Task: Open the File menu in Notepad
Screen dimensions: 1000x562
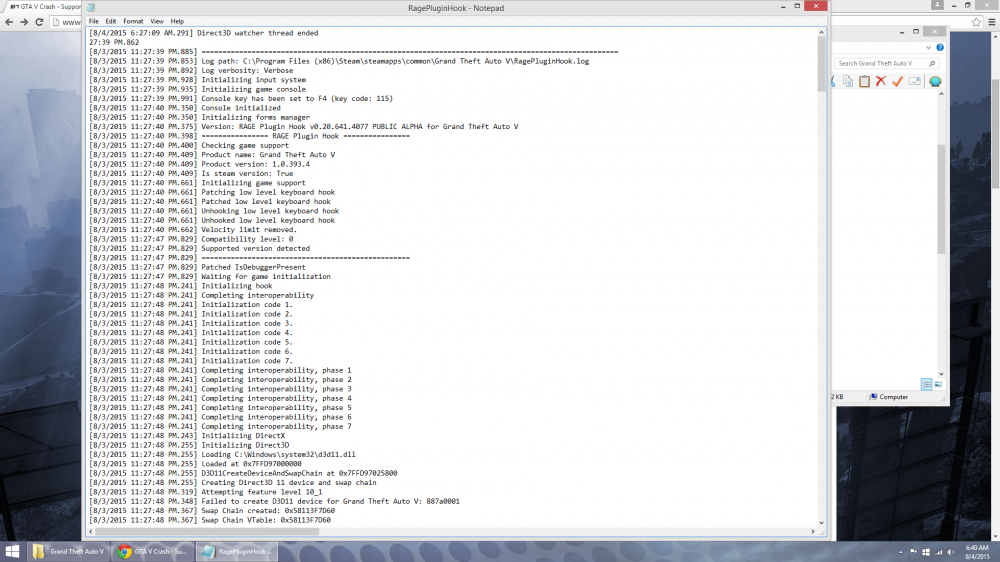Action: point(94,21)
